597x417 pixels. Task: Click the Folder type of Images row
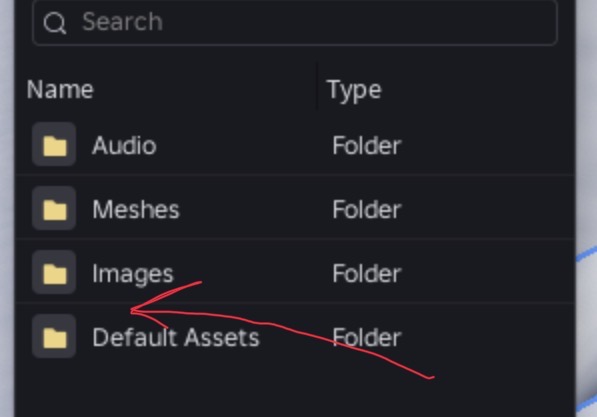(x=367, y=273)
